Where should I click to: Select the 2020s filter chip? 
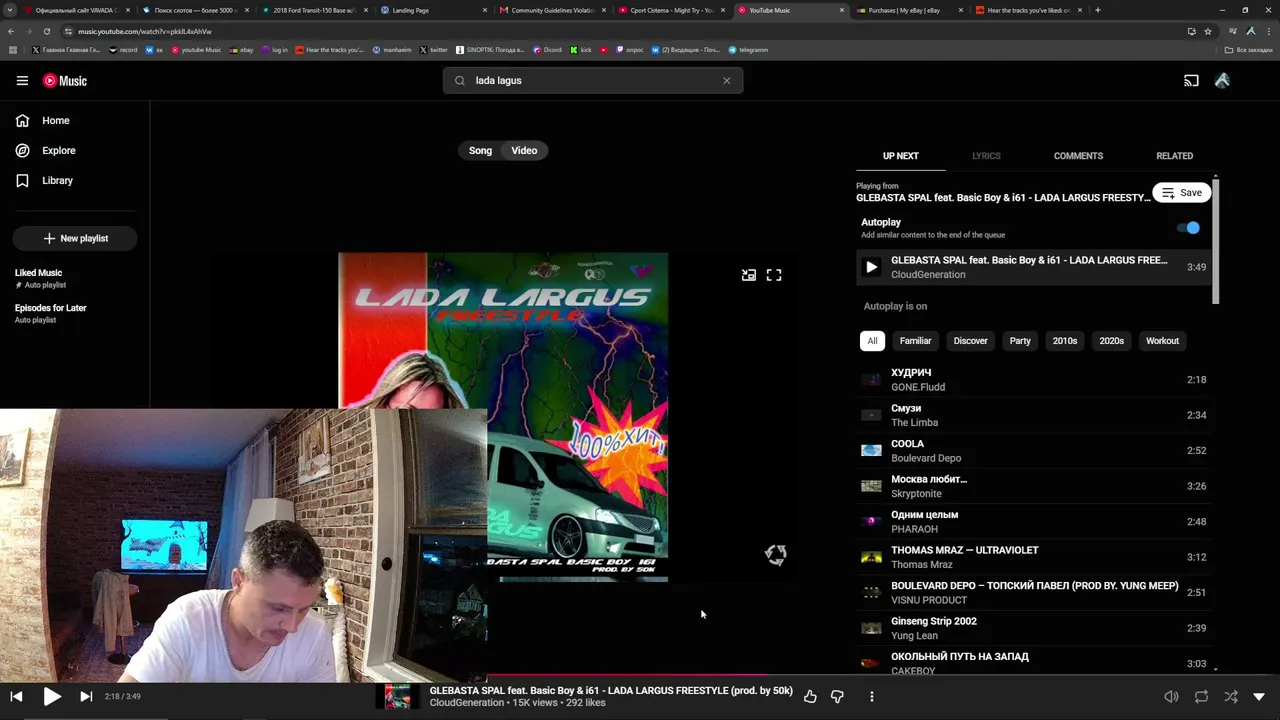point(1111,341)
